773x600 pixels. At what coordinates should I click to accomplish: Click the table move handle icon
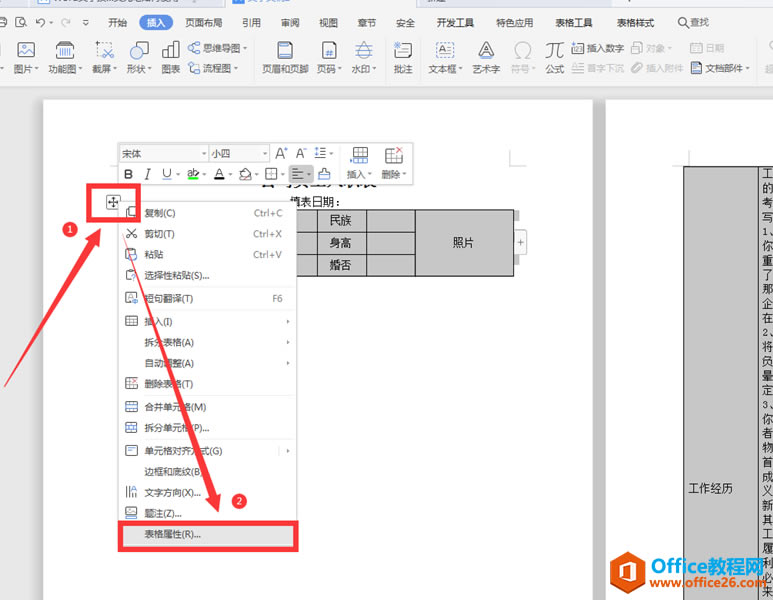[113, 202]
